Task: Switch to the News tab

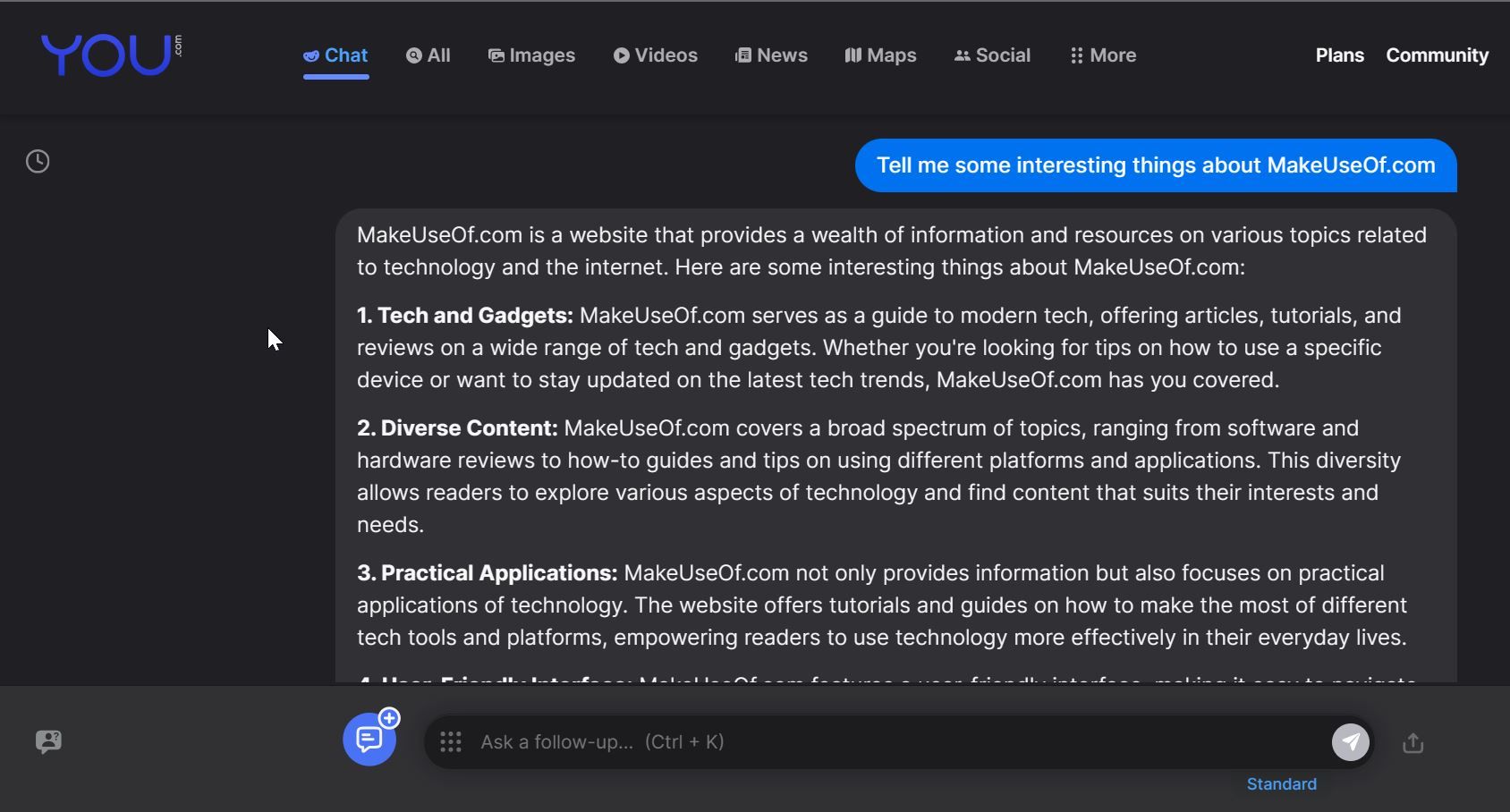Action: click(x=771, y=55)
